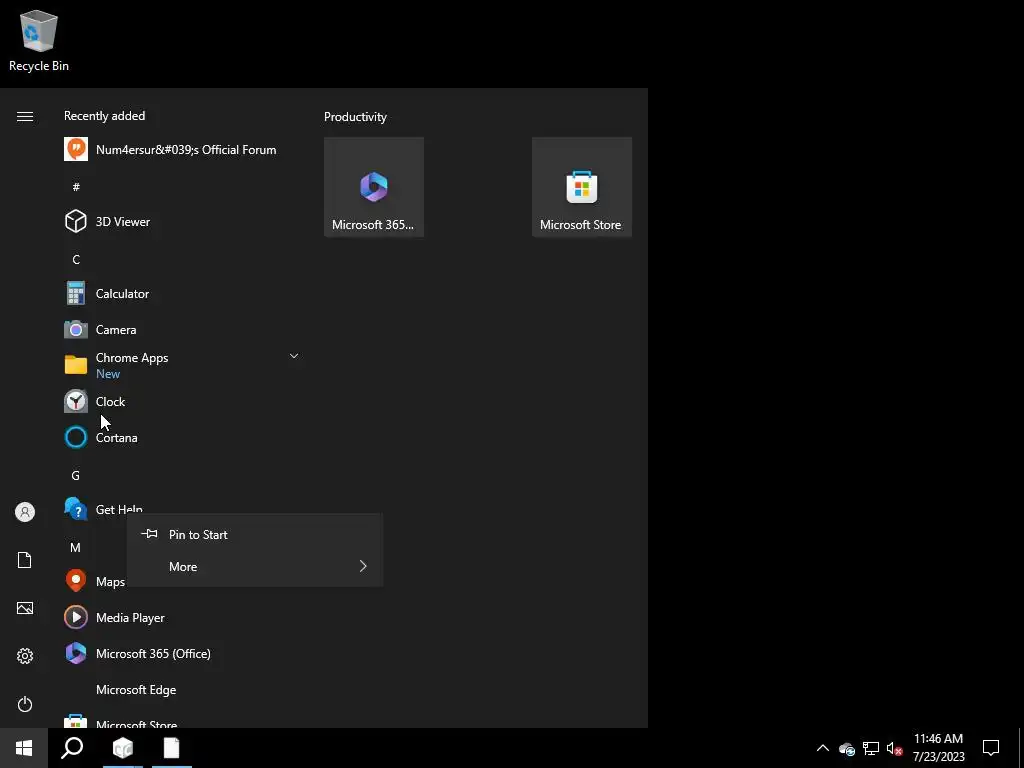Open Microsoft Edge from app list

point(135,689)
